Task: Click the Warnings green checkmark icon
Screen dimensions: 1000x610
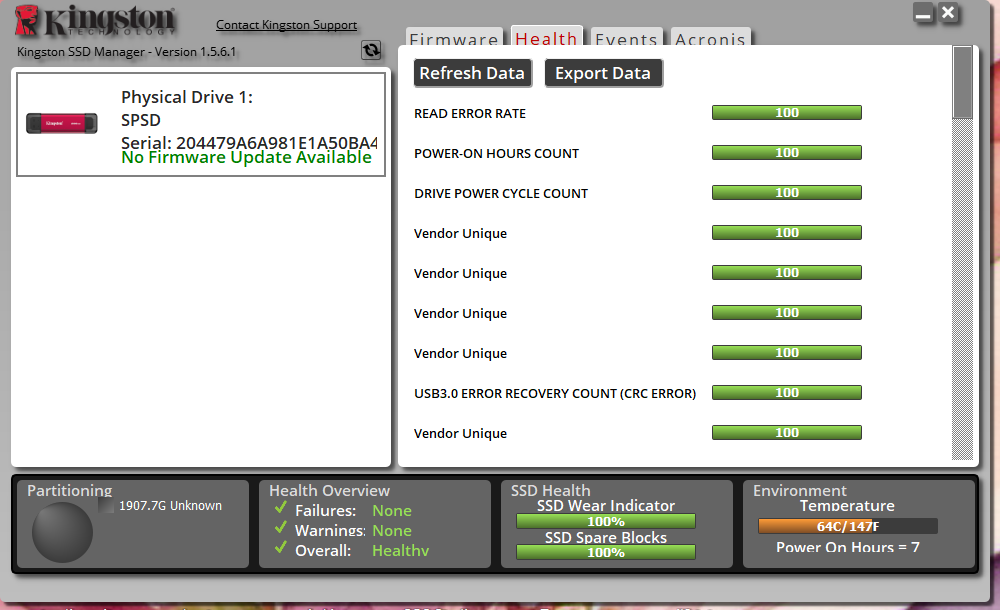Action: tap(281, 530)
